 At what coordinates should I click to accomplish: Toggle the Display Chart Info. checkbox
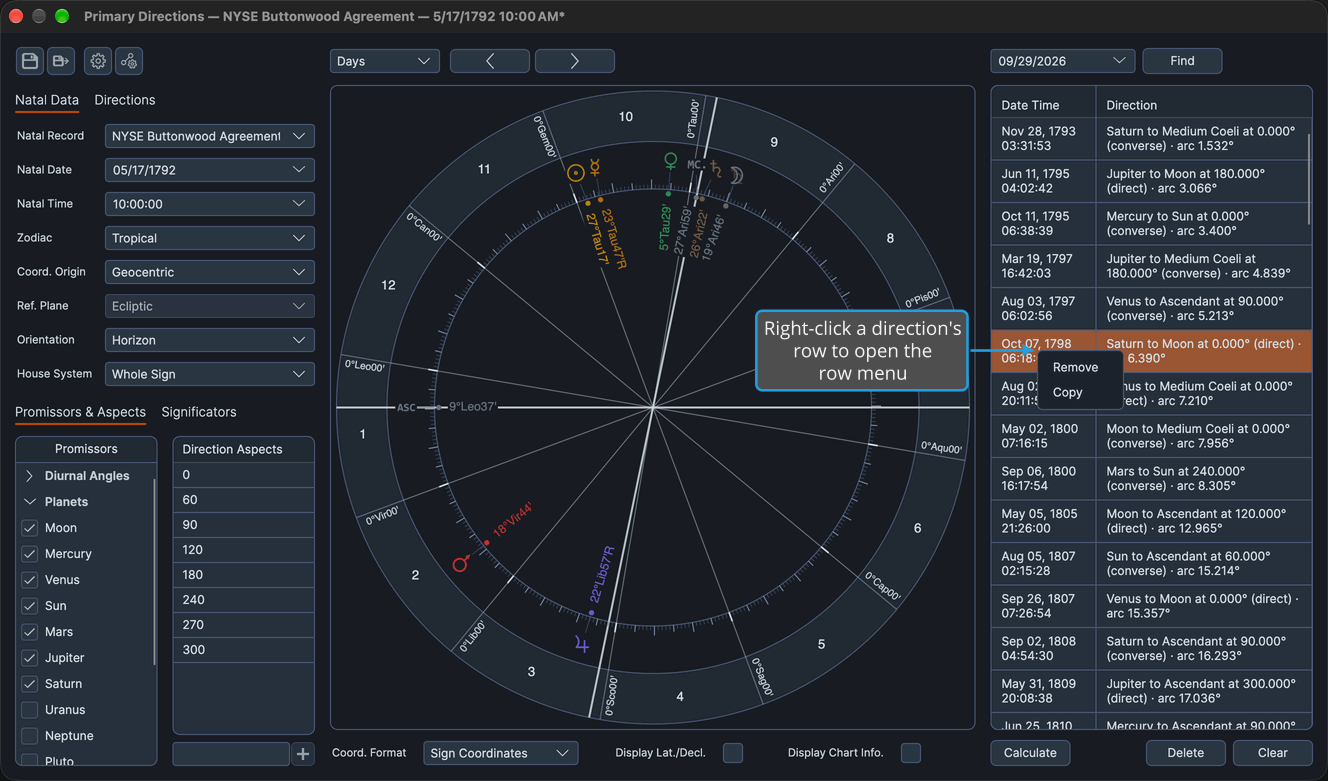[911, 753]
